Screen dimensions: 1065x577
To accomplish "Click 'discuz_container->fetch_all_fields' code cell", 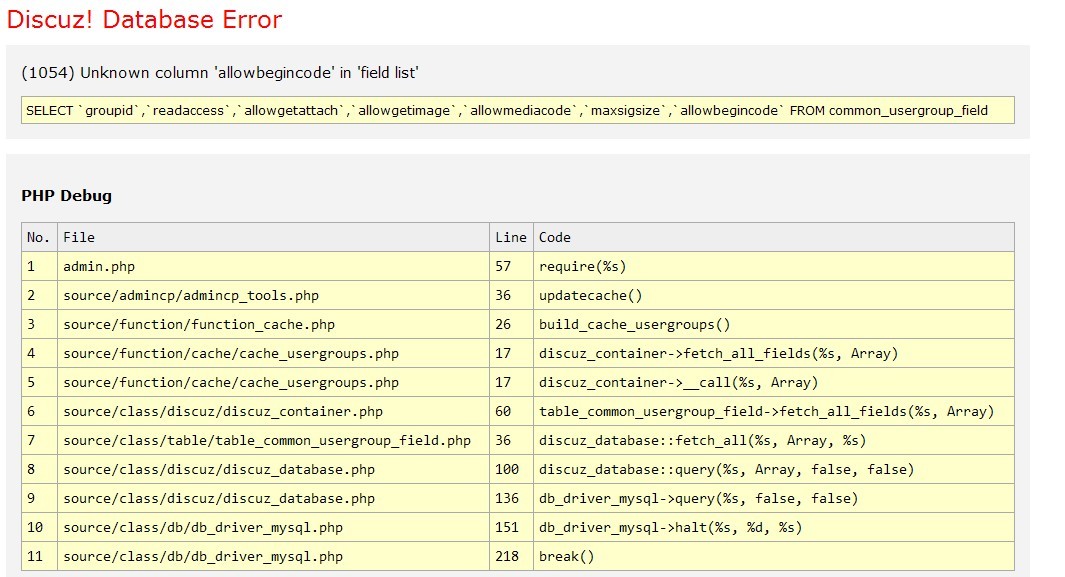I will 774,354.
